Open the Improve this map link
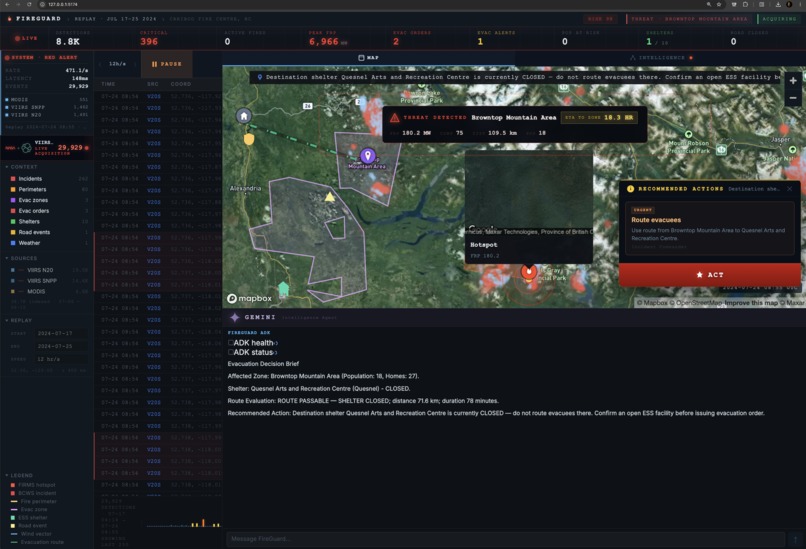806x549 pixels. coord(751,303)
